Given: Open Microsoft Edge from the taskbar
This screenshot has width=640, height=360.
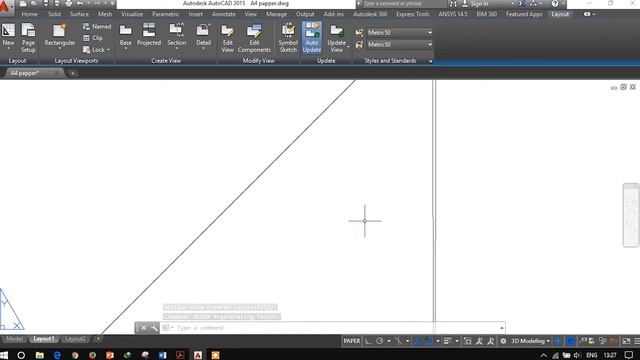Looking at the screenshot, I should (x=57, y=355).
